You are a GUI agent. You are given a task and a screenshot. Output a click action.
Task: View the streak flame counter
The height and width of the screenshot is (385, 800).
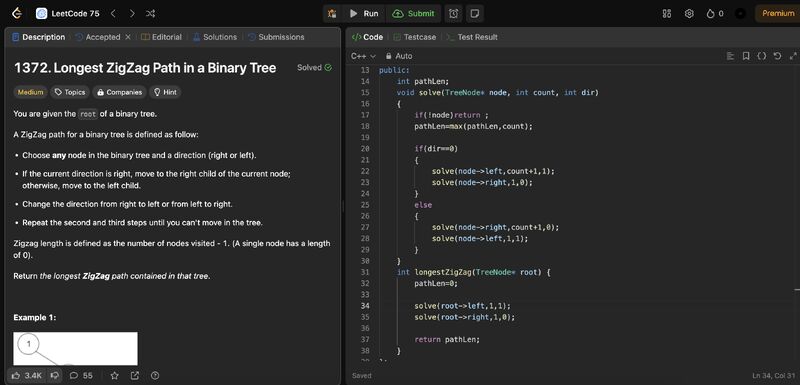click(715, 14)
